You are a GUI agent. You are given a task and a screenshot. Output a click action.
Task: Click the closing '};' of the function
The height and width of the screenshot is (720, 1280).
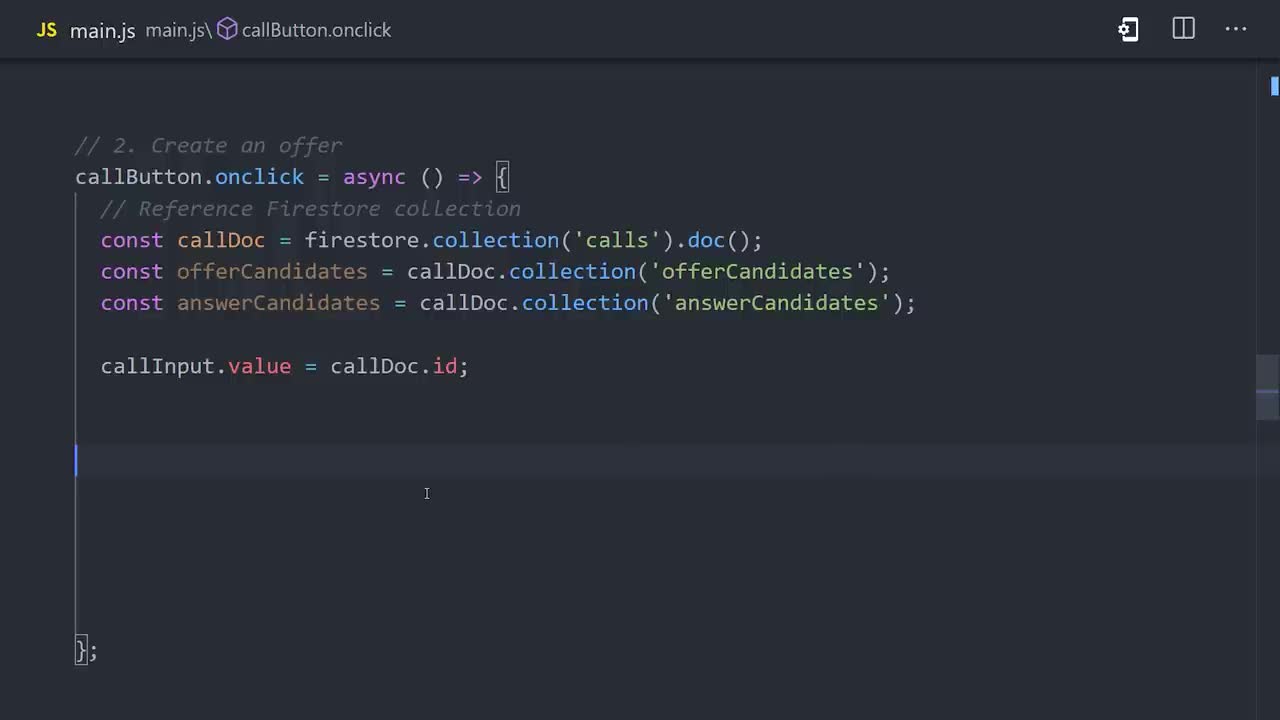86,650
